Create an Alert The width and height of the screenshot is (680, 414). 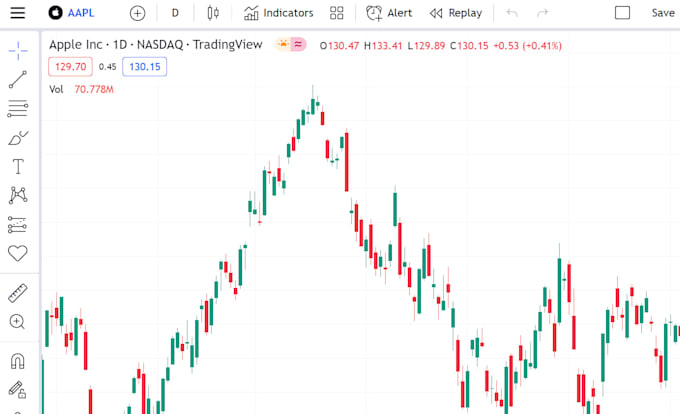point(389,13)
